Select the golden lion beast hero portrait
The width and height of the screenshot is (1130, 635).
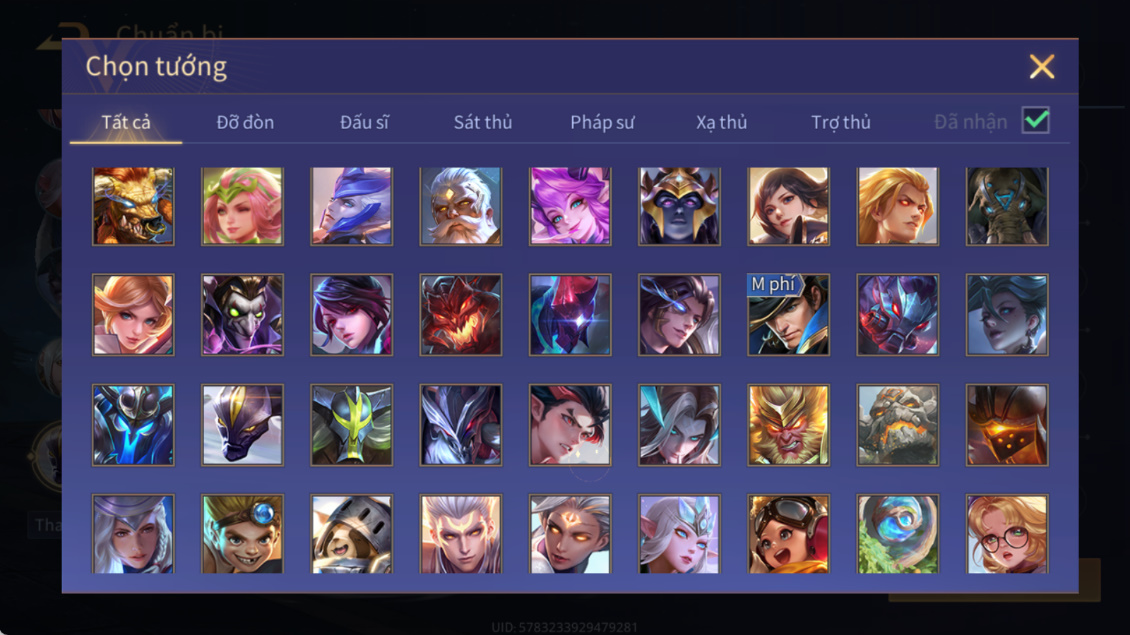[x=133, y=206]
